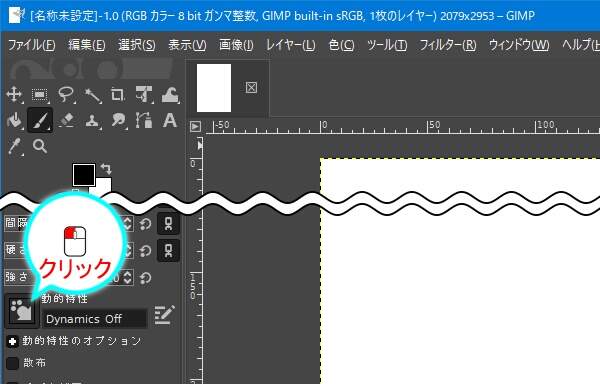
Task: Select the Warp Transform tool
Action: click(x=170, y=94)
